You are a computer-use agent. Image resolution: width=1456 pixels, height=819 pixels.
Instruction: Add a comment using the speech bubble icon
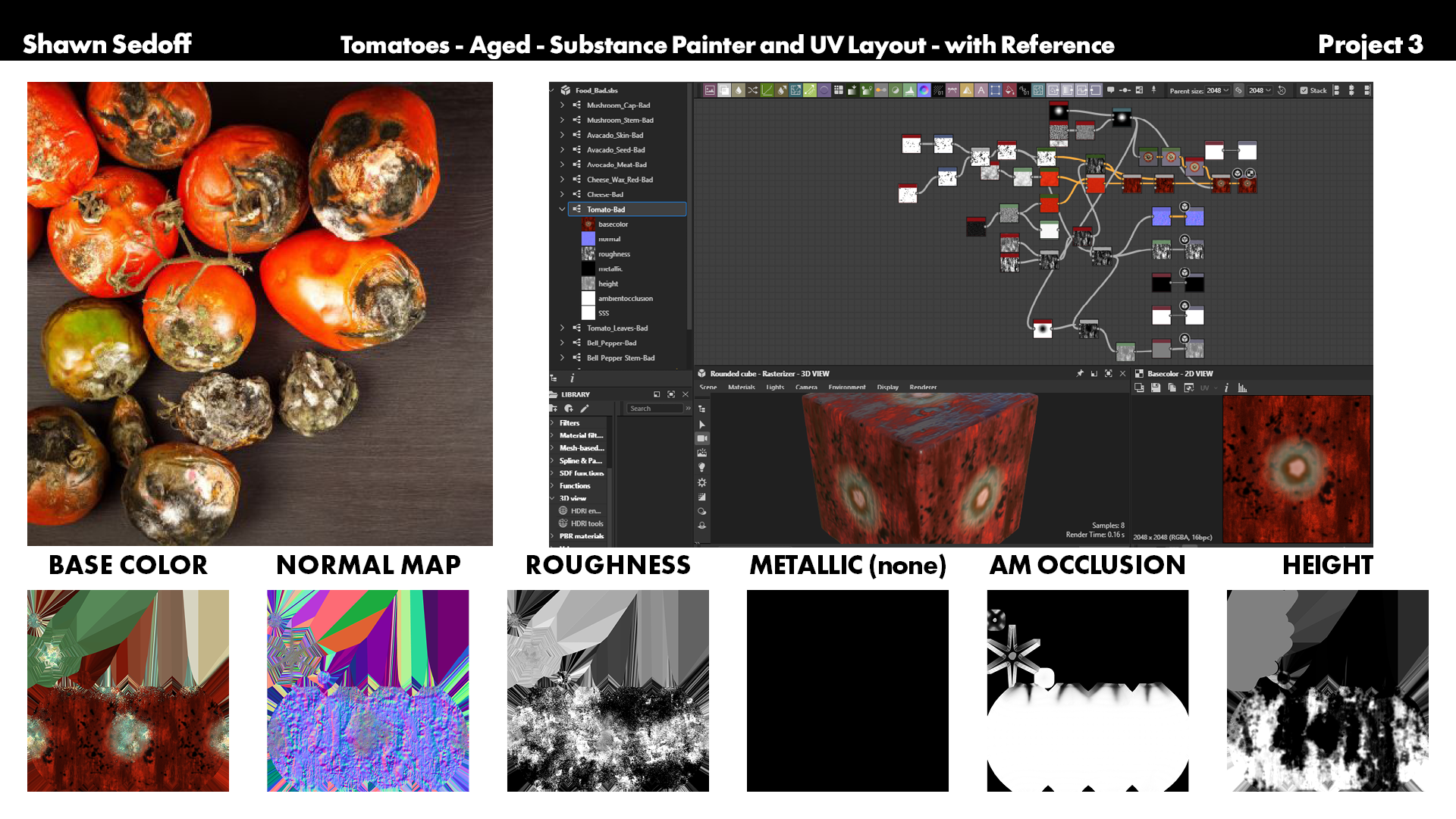pos(1111,89)
